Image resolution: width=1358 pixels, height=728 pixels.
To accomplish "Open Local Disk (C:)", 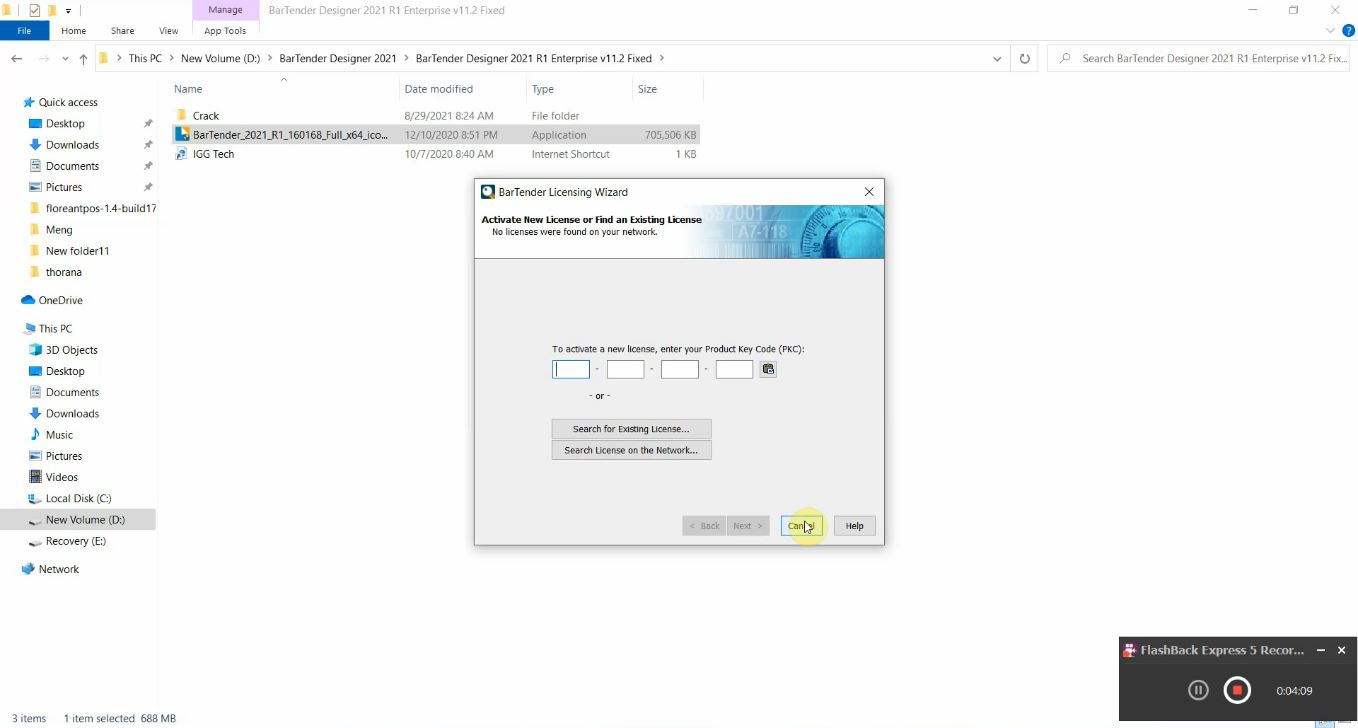I will pyautogui.click(x=78, y=498).
